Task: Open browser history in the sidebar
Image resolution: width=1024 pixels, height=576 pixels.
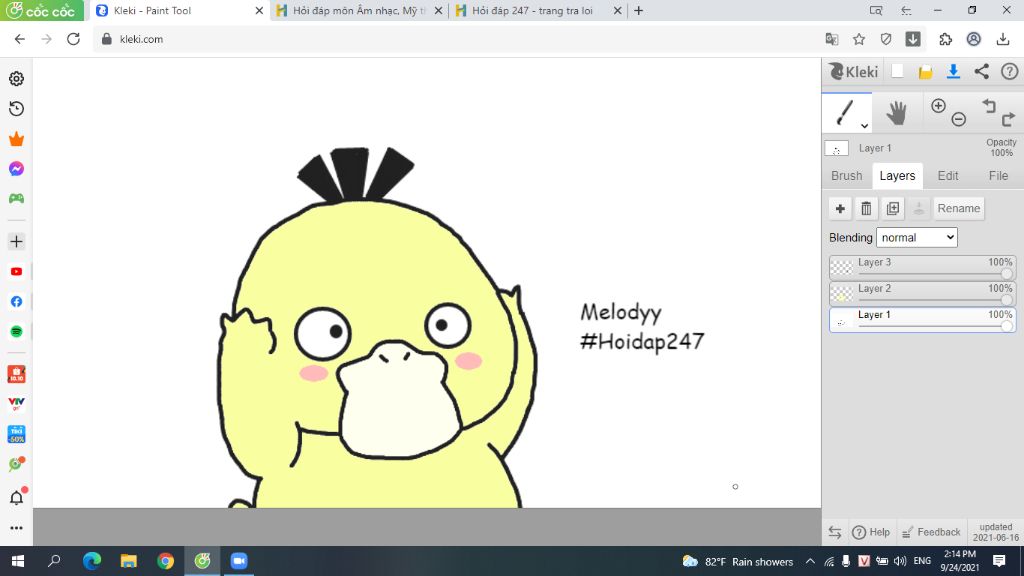Action: pos(16,108)
